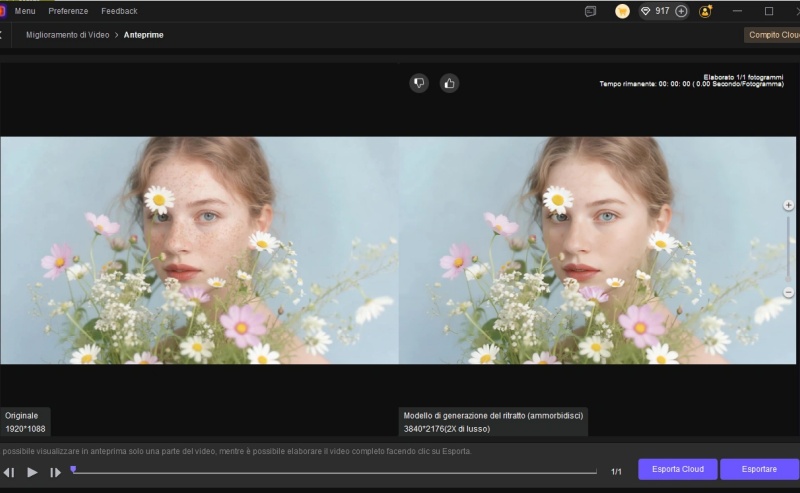Add more credits with plus icon
800x493 pixels.
coord(681,11)
